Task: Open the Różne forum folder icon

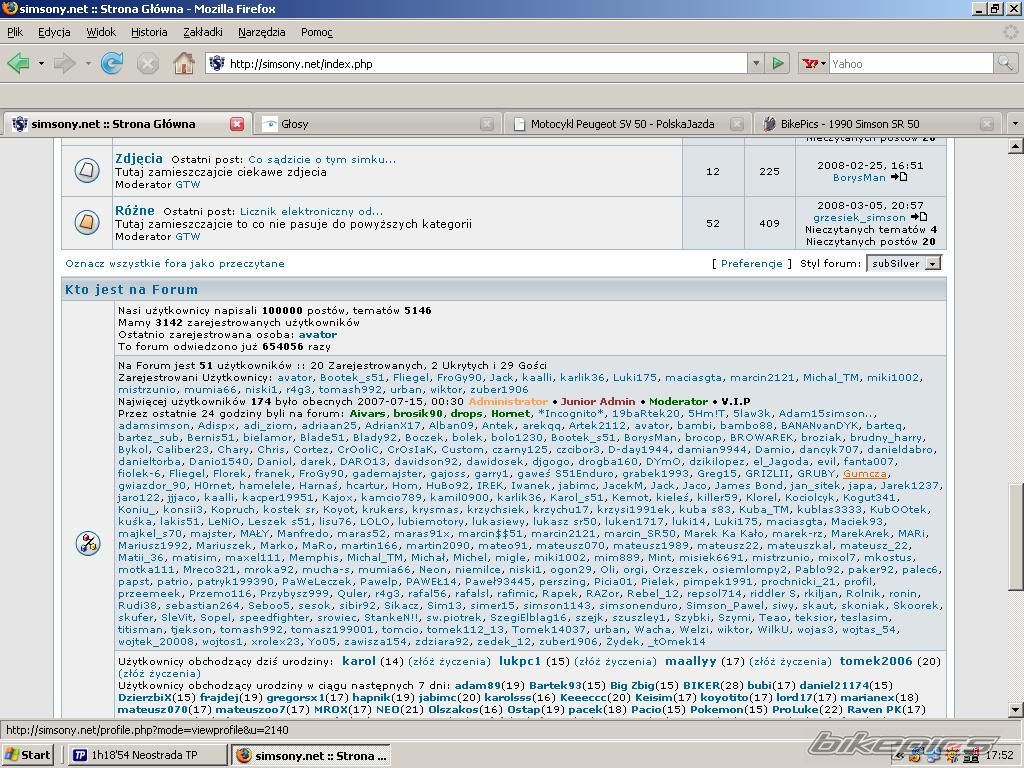Action: (x=87, y=222)
